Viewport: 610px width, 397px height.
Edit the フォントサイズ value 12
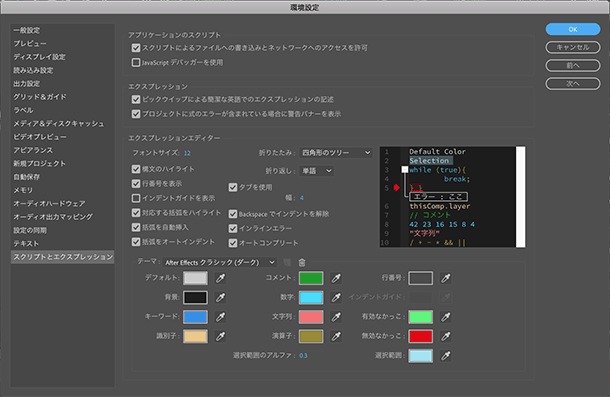[187, 153]
